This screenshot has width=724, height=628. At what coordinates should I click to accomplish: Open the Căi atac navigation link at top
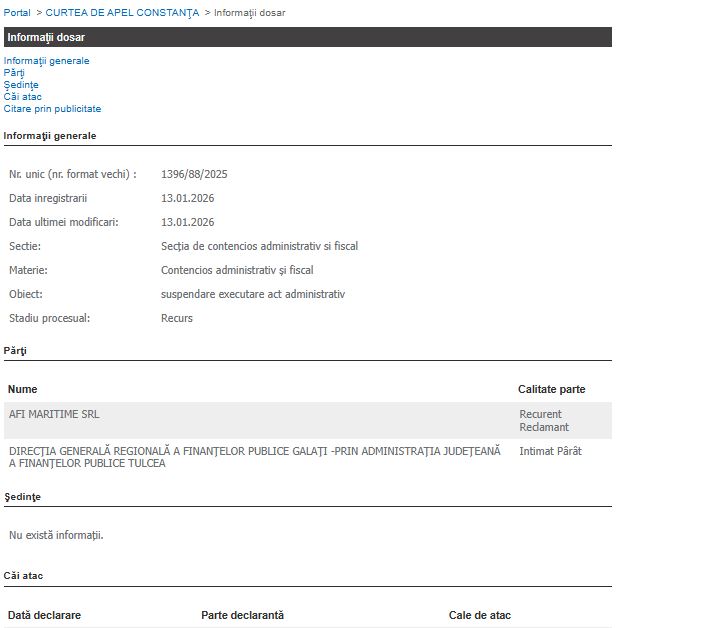[23, 97]
